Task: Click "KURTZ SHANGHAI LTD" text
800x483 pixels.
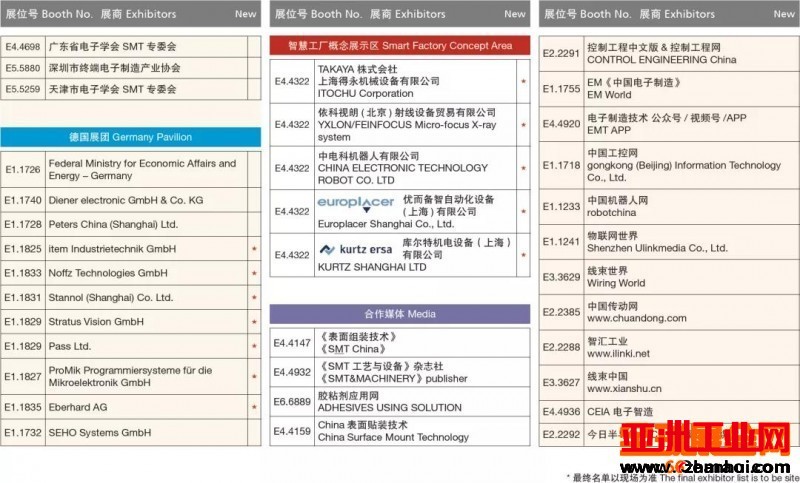Action: [372, 267]
